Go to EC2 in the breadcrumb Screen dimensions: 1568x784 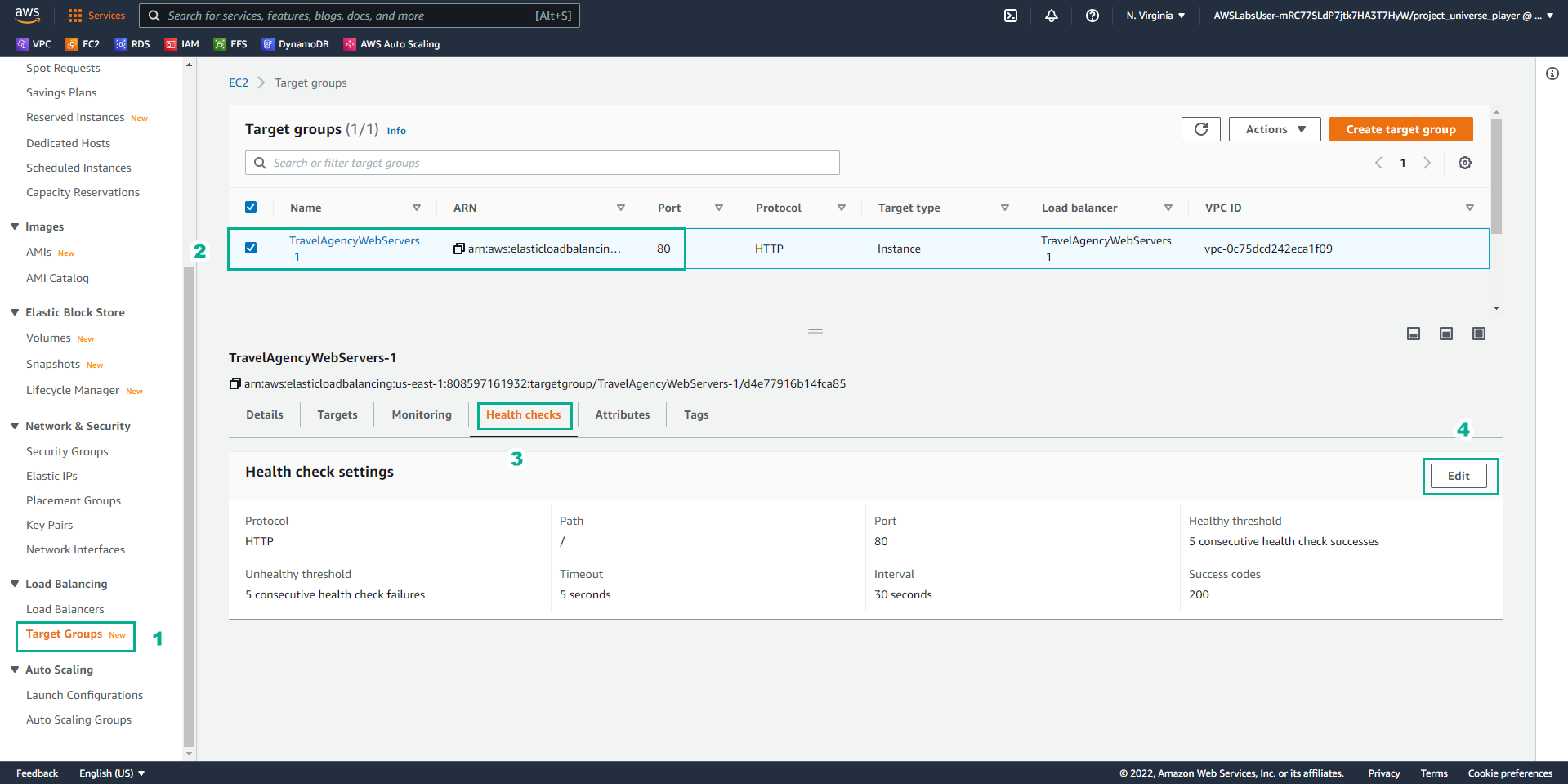click(239, 83)
